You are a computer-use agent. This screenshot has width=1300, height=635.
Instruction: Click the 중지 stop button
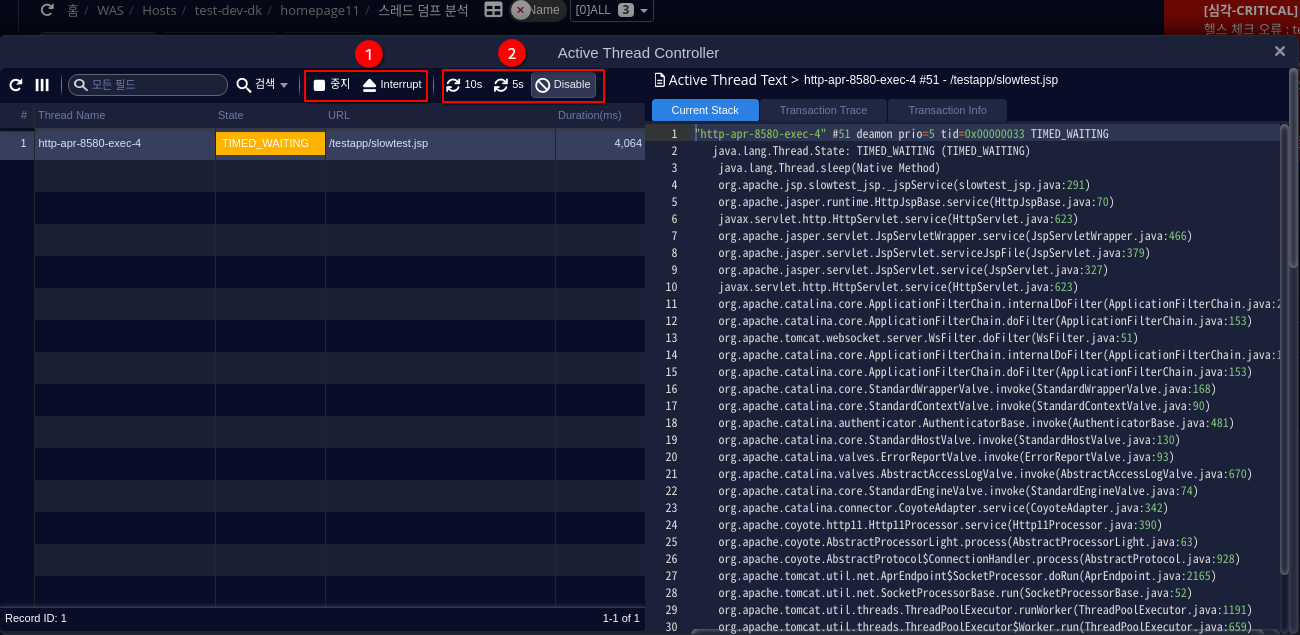(332, 85)
